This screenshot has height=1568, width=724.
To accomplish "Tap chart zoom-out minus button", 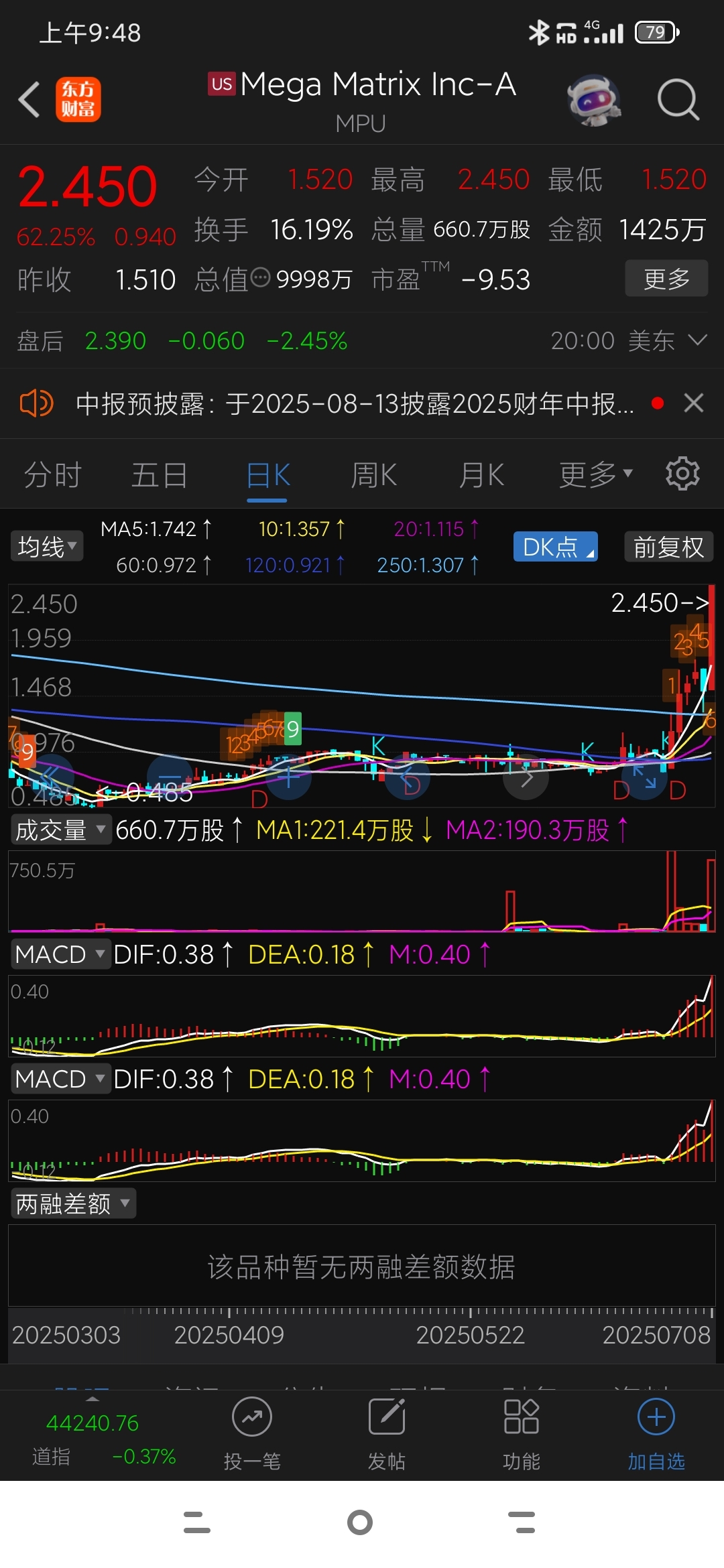I will click(170, 777).
